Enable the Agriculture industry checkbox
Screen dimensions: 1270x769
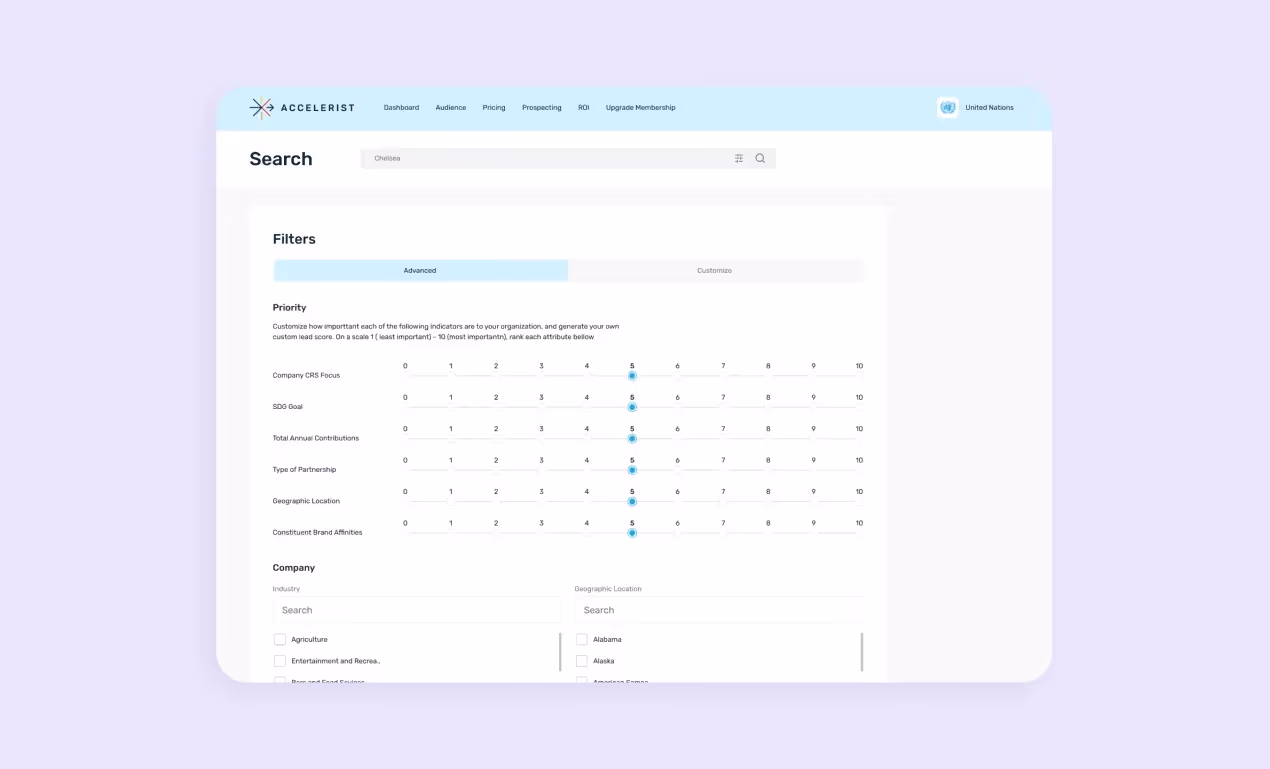click(x=280, y=639)
